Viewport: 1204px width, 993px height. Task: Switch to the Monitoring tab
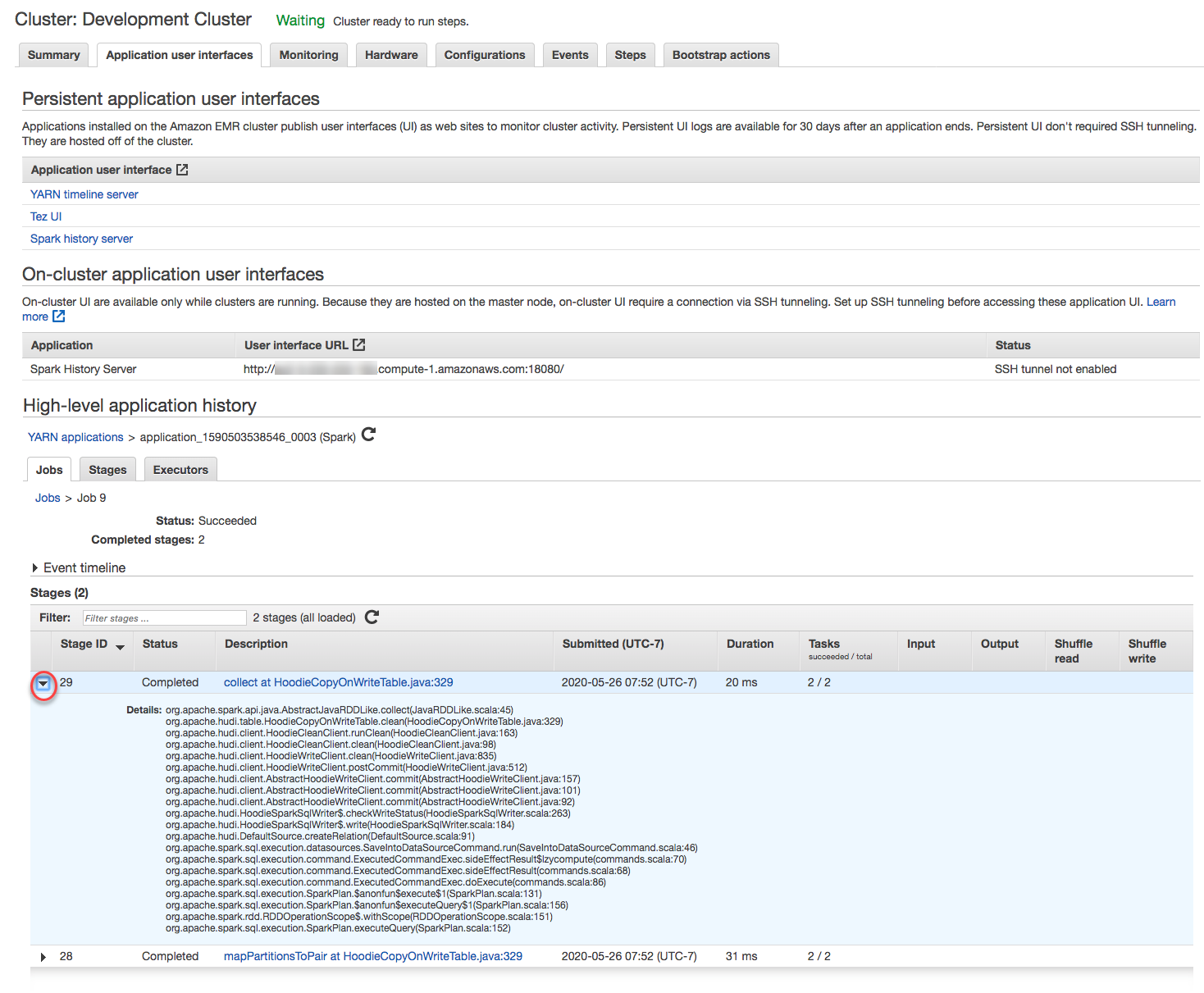coord(308,55)
